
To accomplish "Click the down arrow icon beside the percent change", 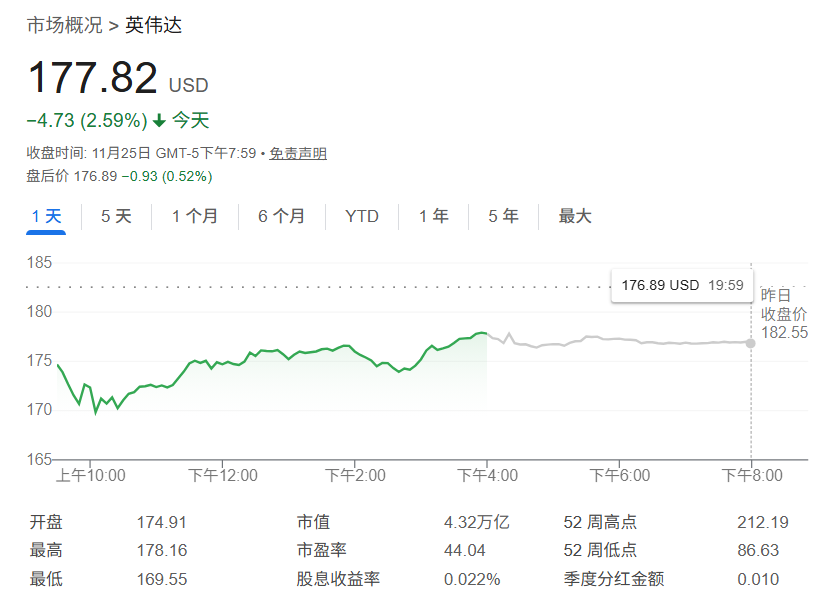I will [159, 121].
